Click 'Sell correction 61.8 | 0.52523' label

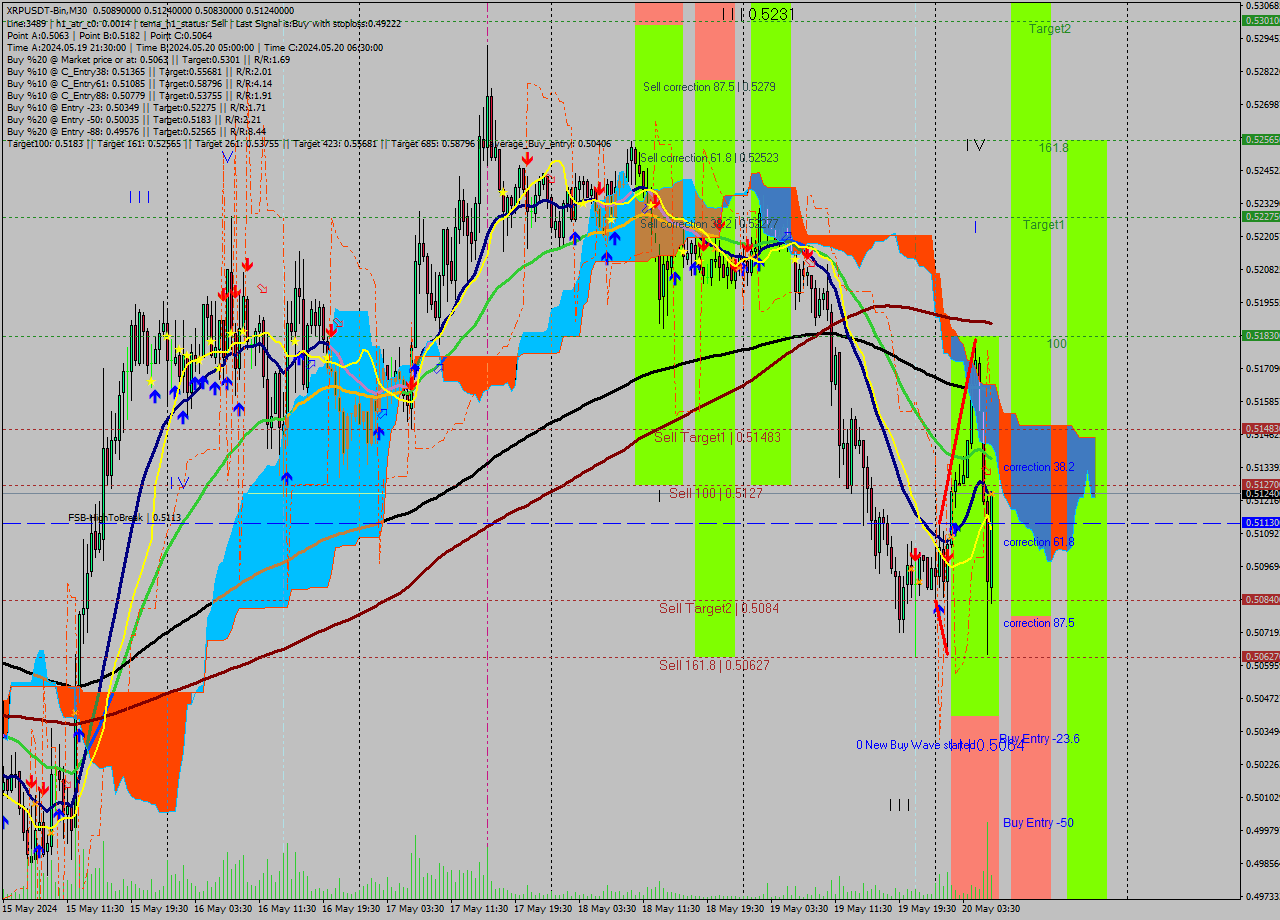tap(709, 158)
